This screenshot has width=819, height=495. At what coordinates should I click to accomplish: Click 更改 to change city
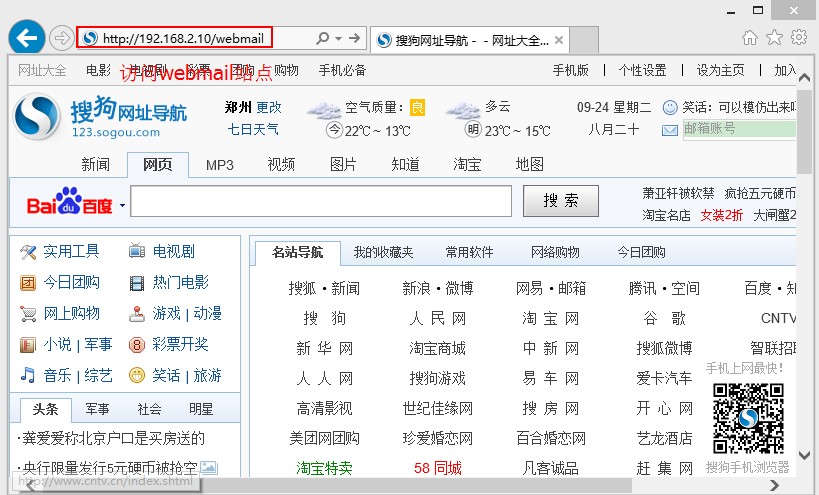pos(269,108)
